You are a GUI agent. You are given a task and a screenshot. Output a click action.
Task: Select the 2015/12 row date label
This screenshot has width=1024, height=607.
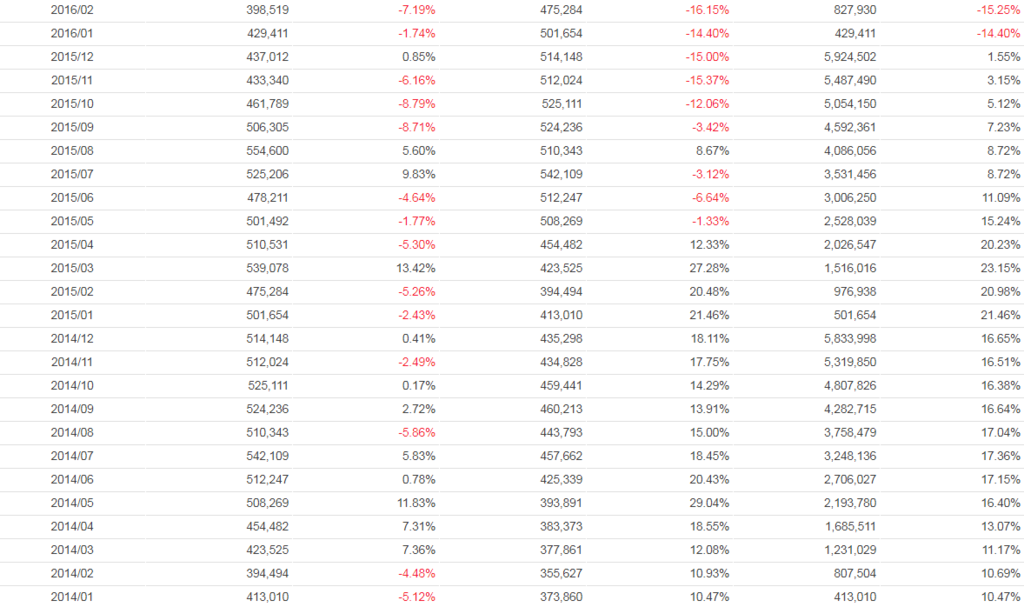click(73, 56)
